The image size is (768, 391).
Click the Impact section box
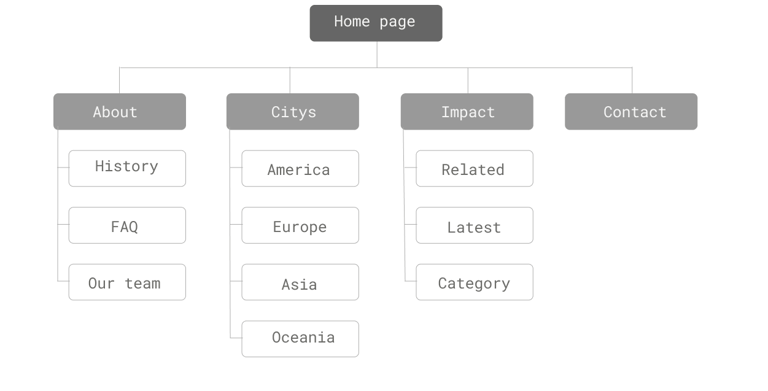click(467, 112)
